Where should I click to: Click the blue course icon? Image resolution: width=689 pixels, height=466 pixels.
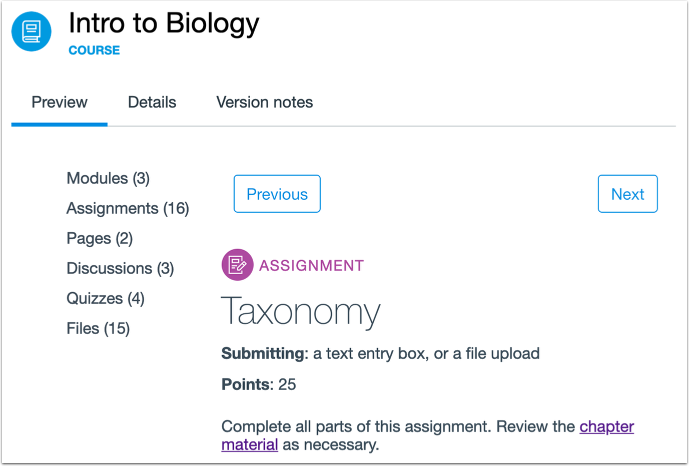[31, 31]
